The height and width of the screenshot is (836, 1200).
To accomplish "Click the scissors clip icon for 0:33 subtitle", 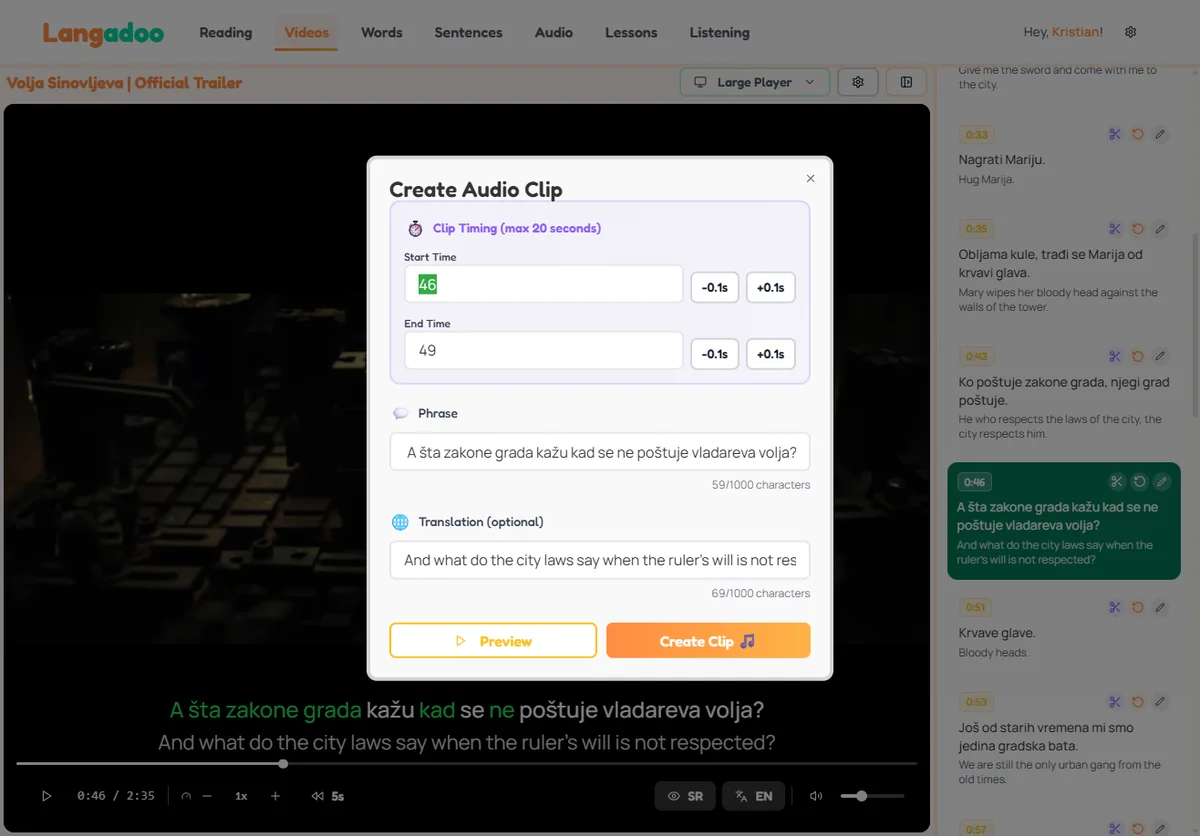I will 1115,134.
